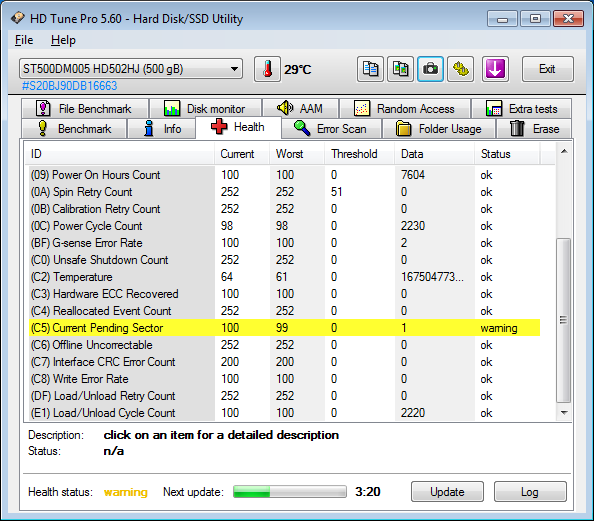
Task: Open the File Benchmark tab
Action: tap(85, 109)
